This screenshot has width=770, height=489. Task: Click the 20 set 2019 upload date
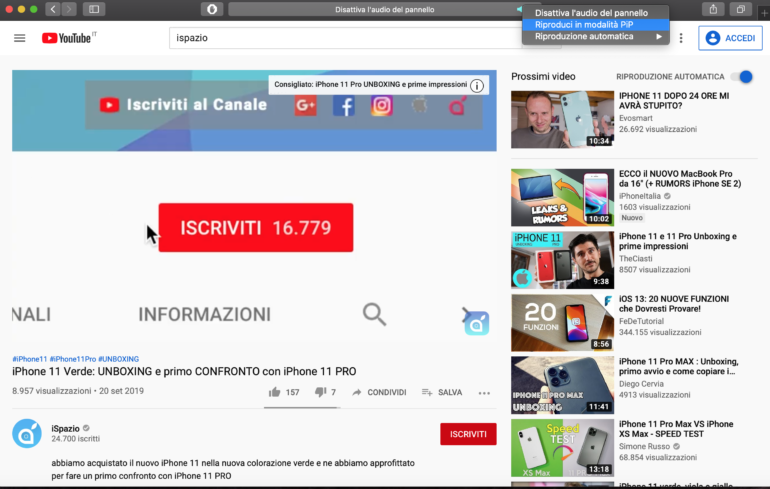point(121,391)
